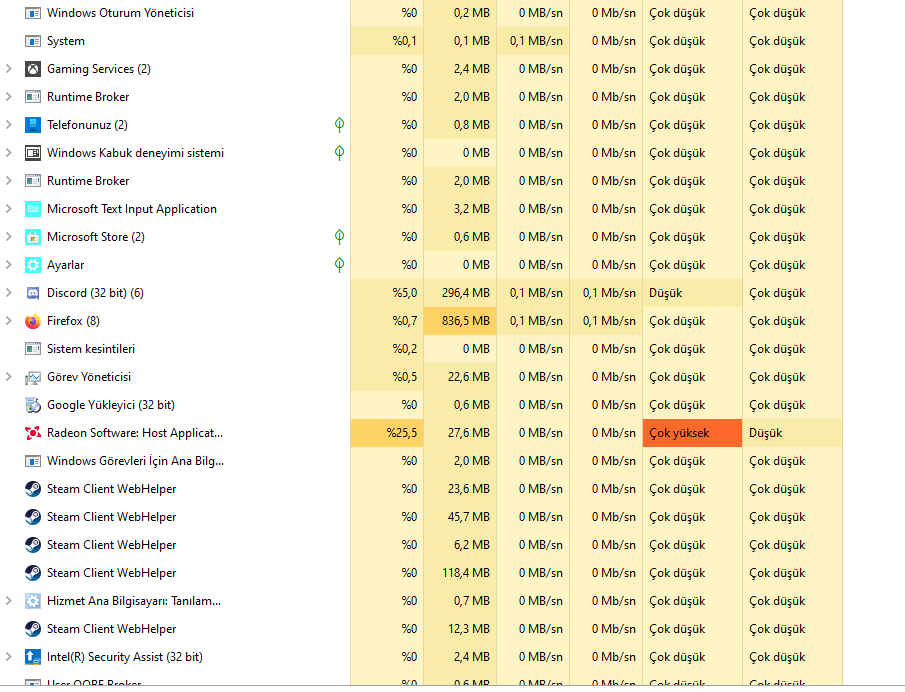Screen dimensions: 905x692
Task: Expand the Windows Kabuk deneyimi sistemi row
Action: [x=9, y=153]
